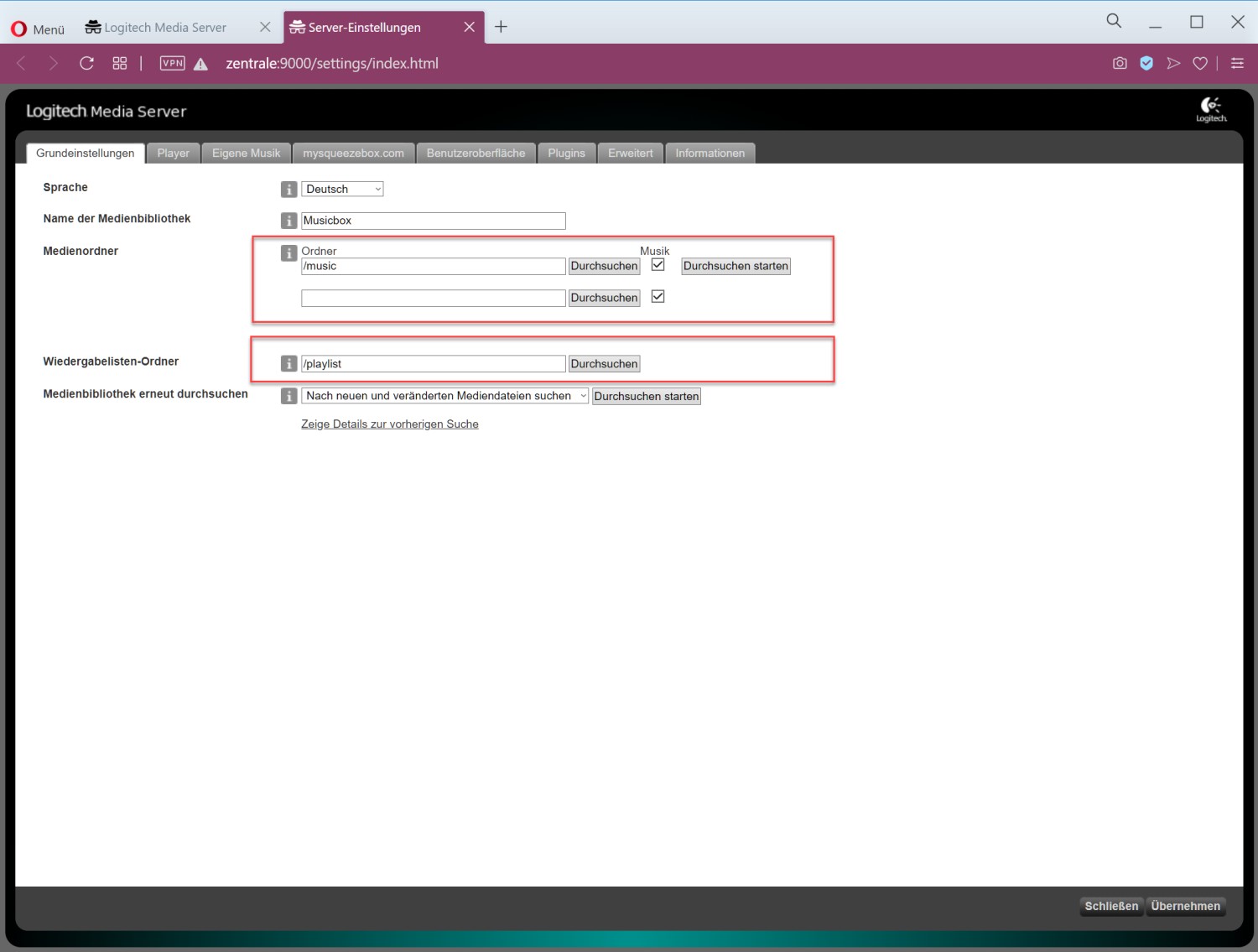
Task: Switch to the Grundeinstellungen tab
Action: point(86,153)
